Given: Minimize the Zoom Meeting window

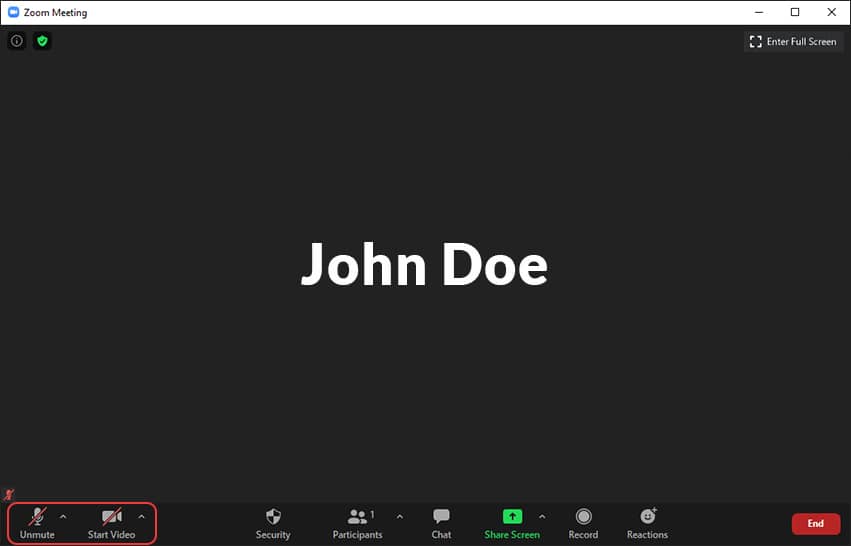Looking at the screenshot, I should (759, 12).
